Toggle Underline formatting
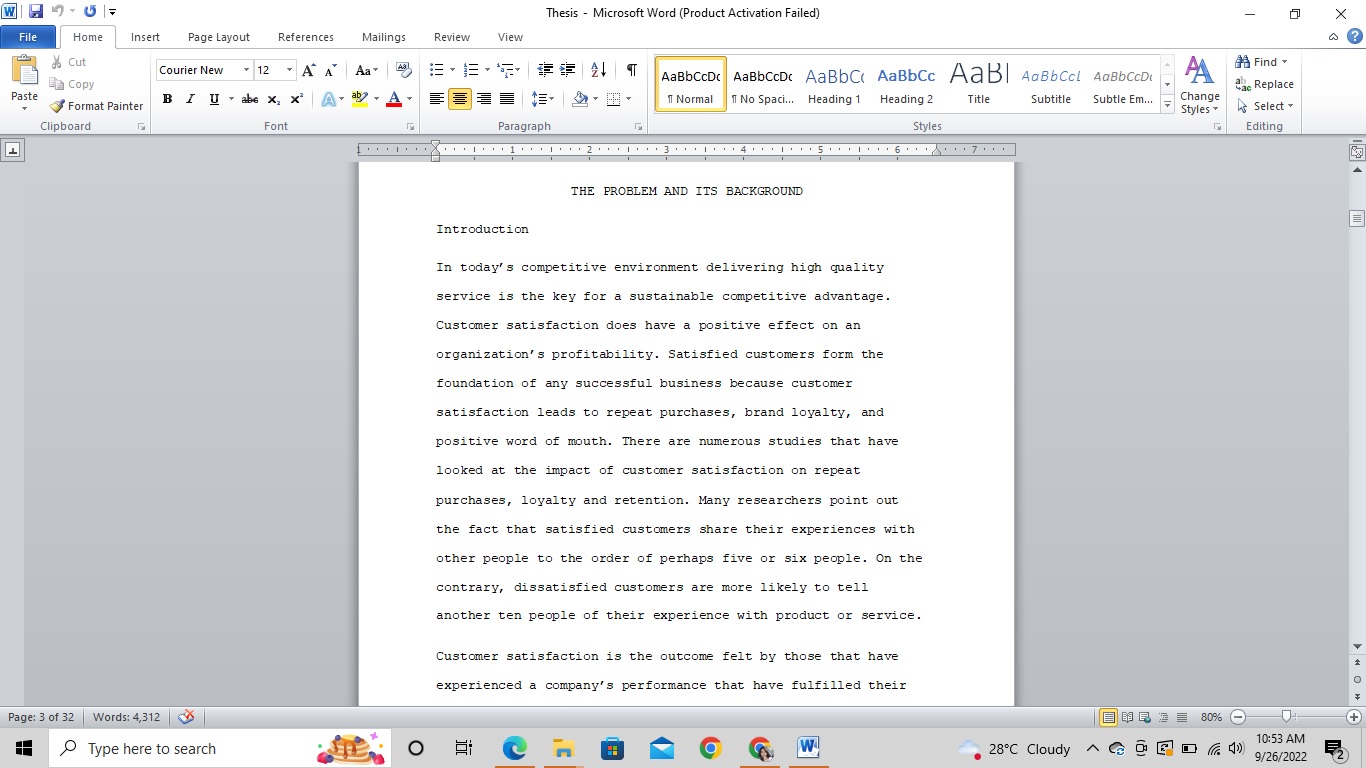 (213, 99)
